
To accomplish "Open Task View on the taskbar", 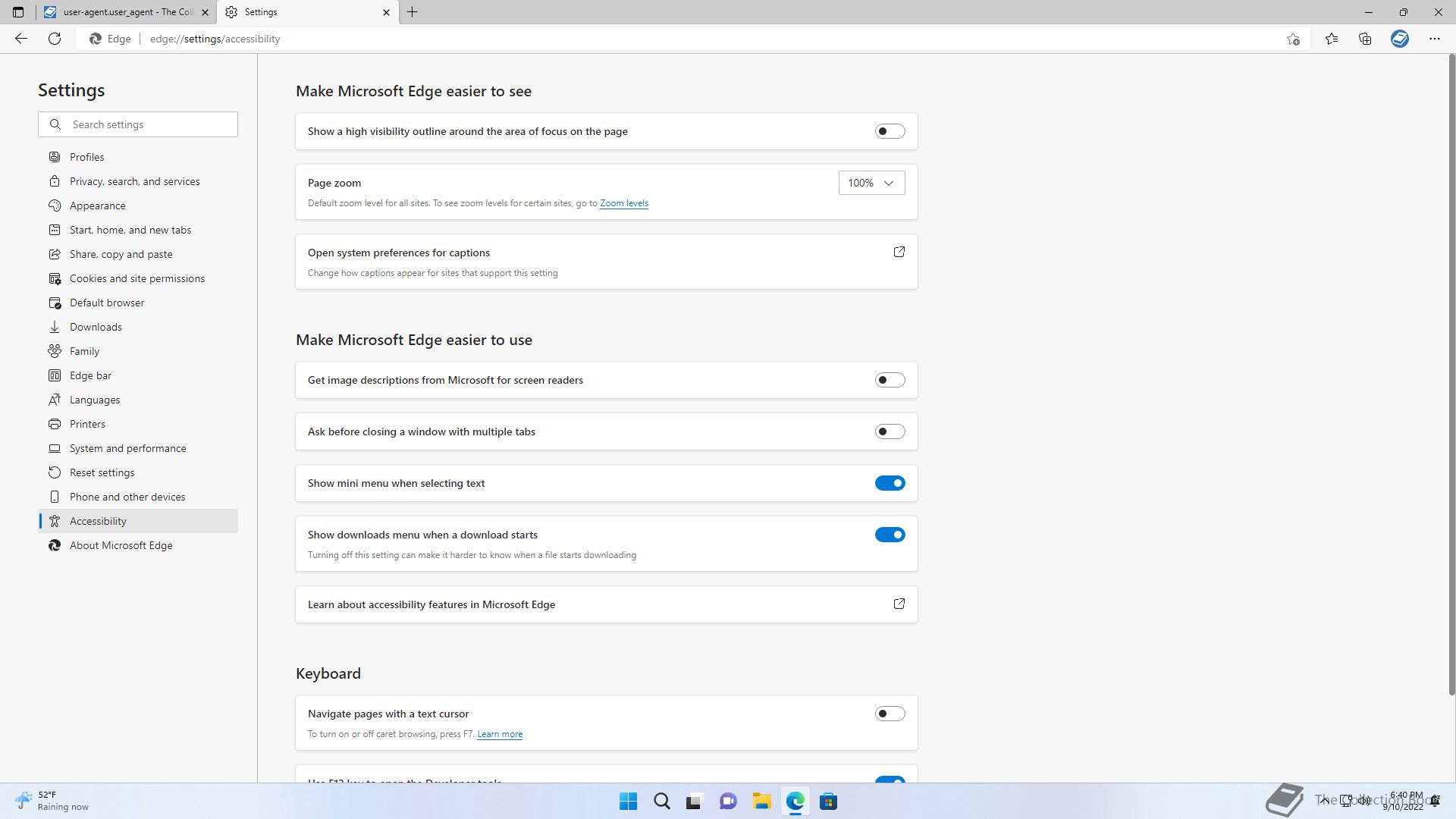I will point(694,802).
